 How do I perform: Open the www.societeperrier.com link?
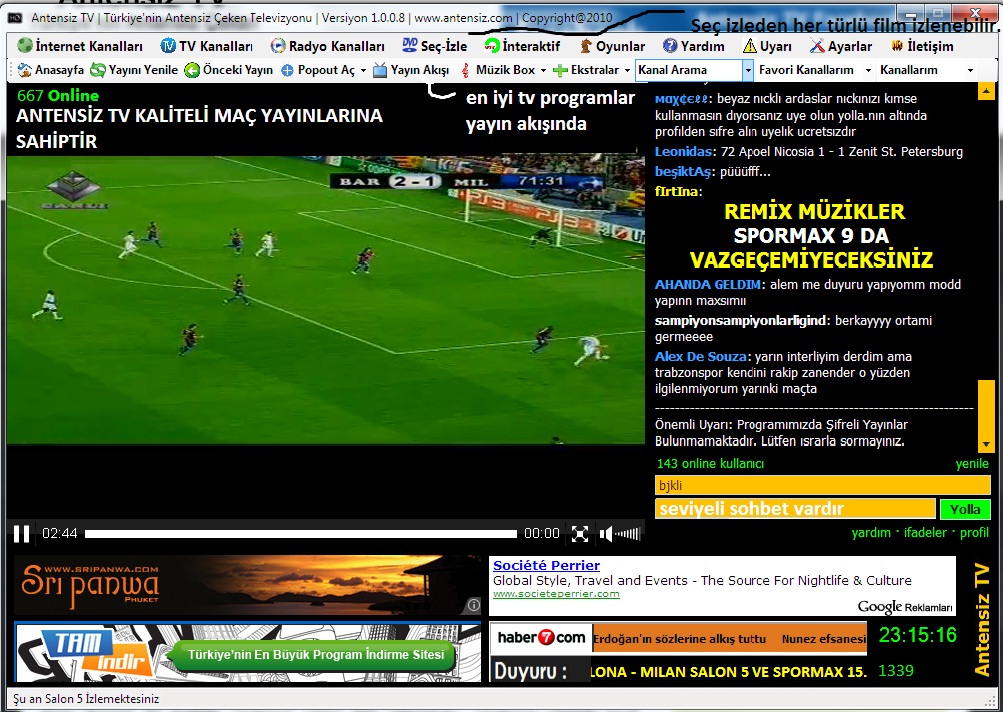[x=556, y=594]
